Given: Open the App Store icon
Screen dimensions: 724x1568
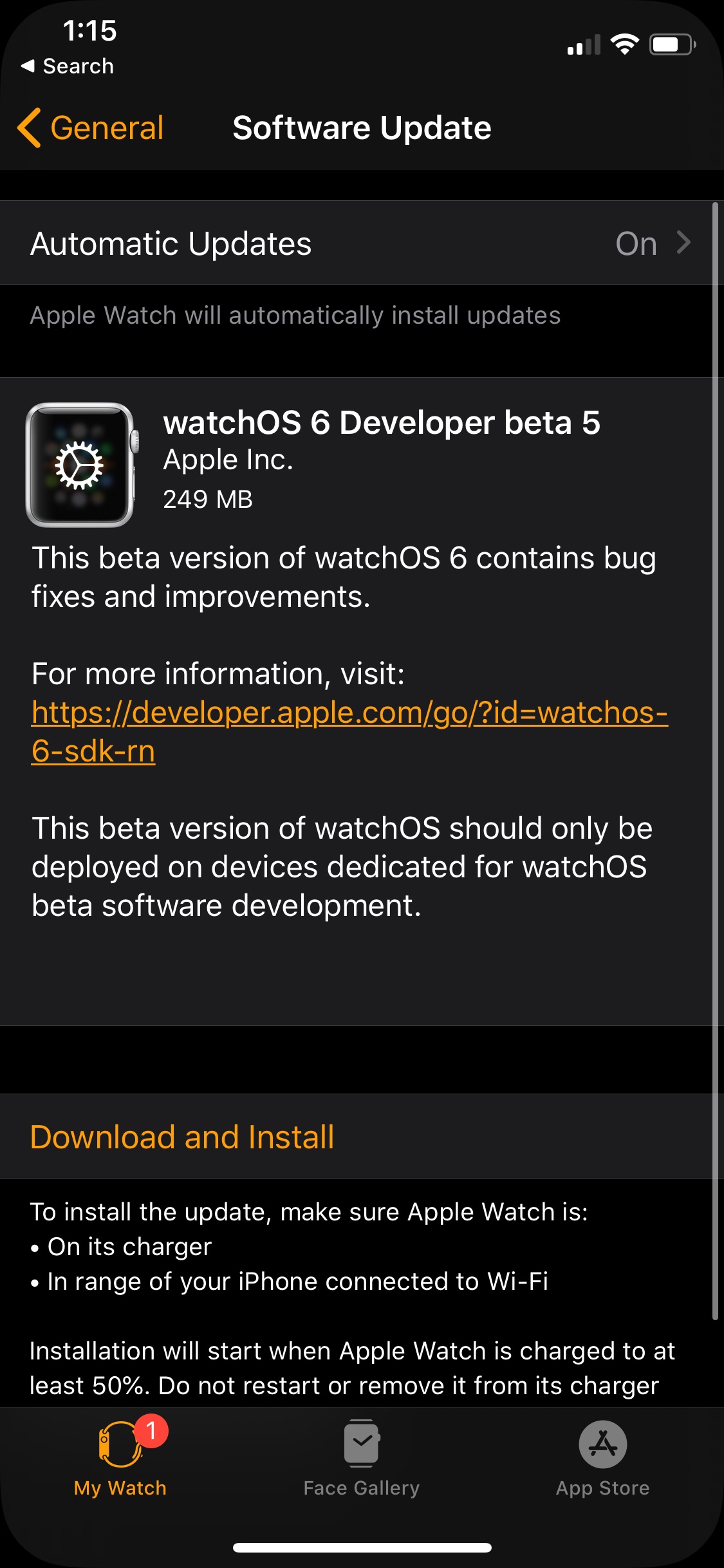Looking at the screenshot, I should pyautogui.click(x=602, y=1444).
